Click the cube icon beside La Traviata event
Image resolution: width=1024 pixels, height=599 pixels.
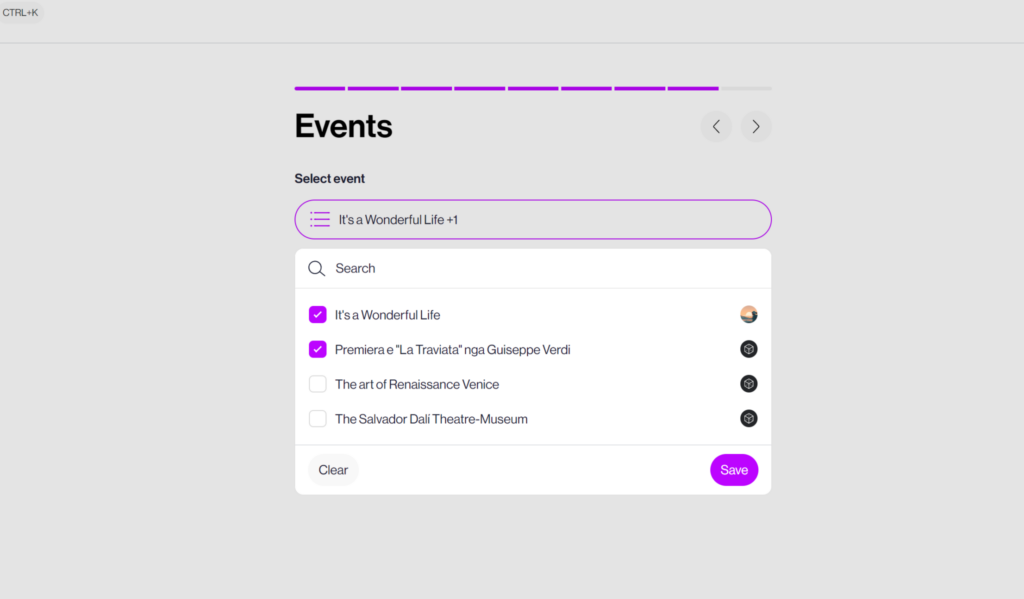point(749,349)
